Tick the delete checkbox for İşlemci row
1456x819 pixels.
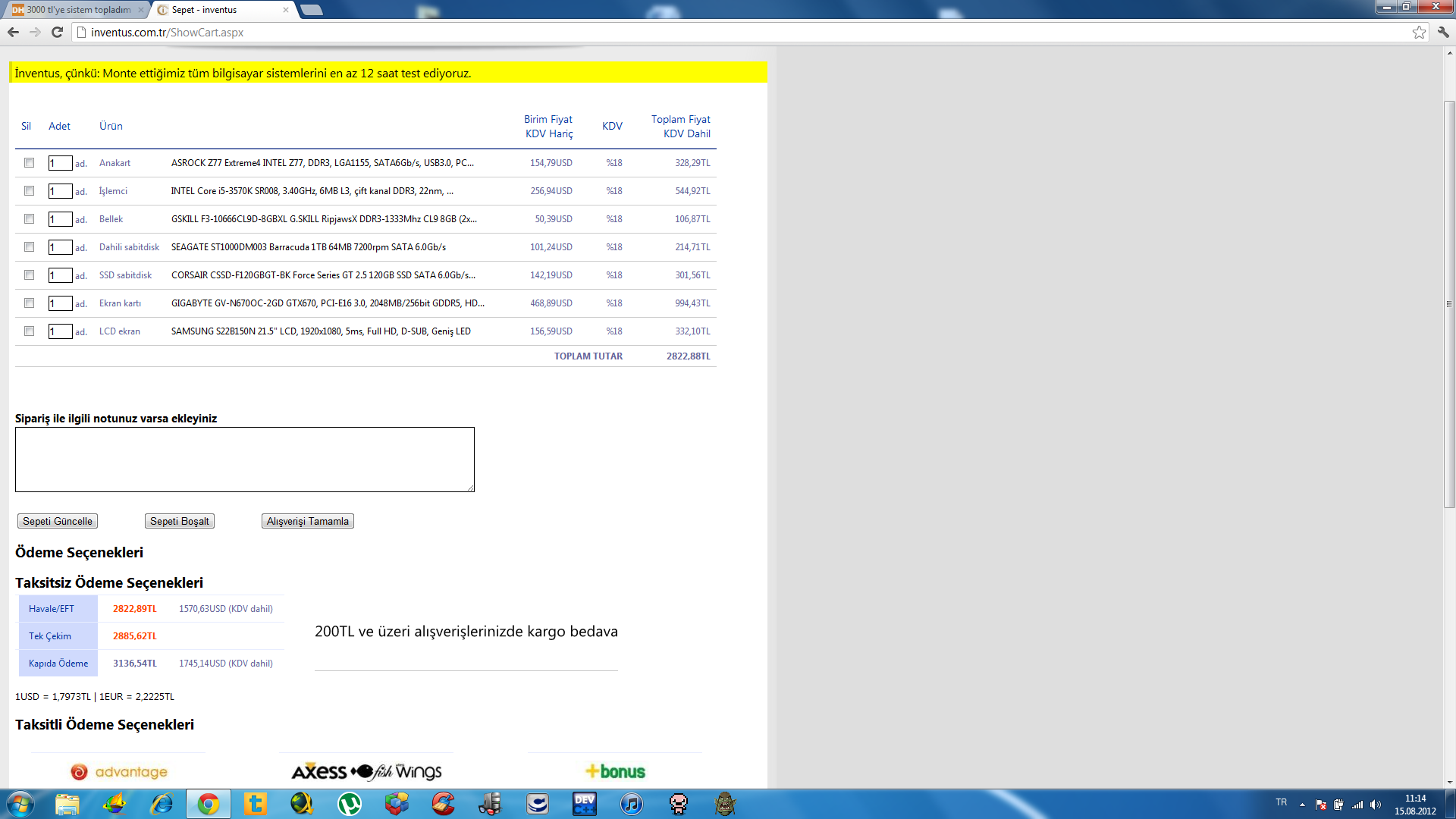(30, 190)
